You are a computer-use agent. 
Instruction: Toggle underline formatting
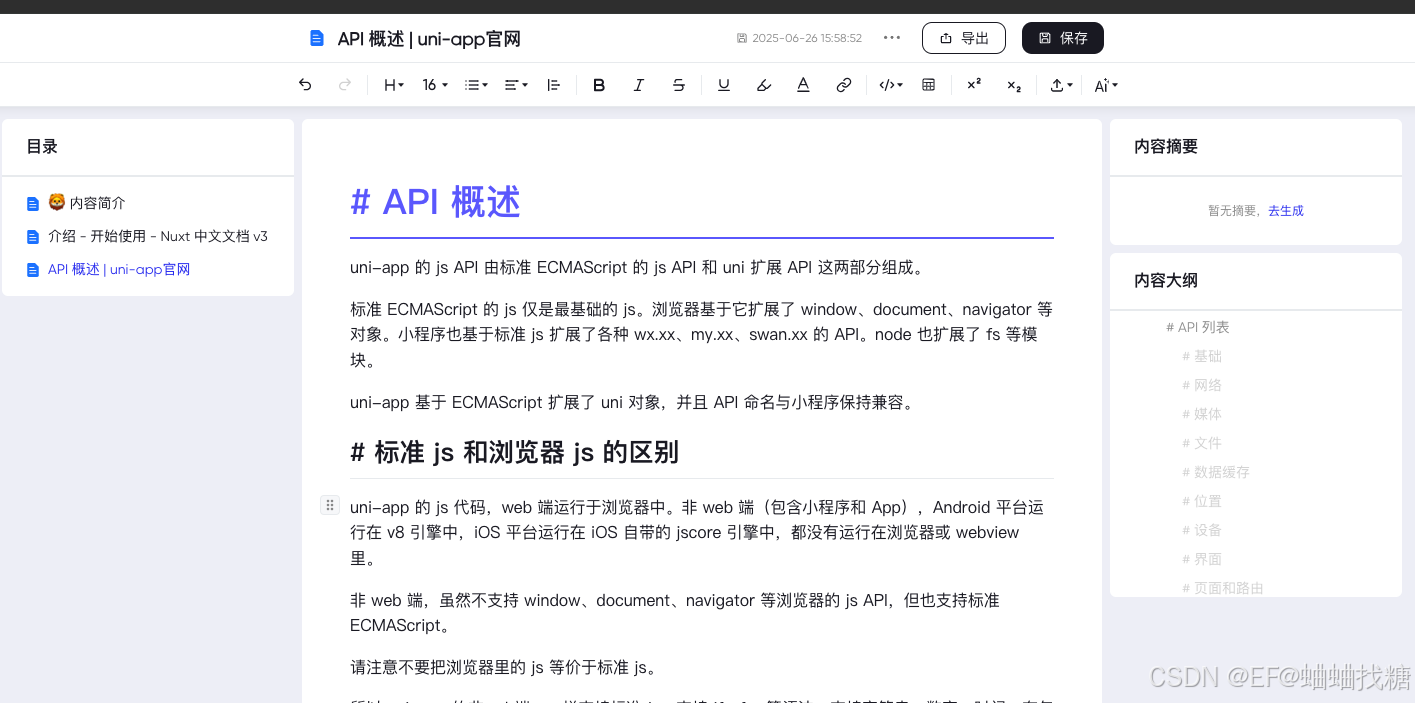[x=724, y=85]
